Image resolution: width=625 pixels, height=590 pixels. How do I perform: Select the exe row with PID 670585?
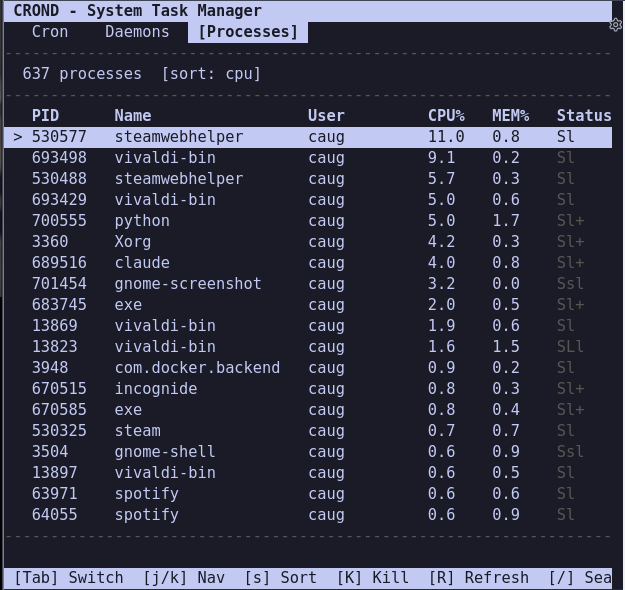click(308, 410)
